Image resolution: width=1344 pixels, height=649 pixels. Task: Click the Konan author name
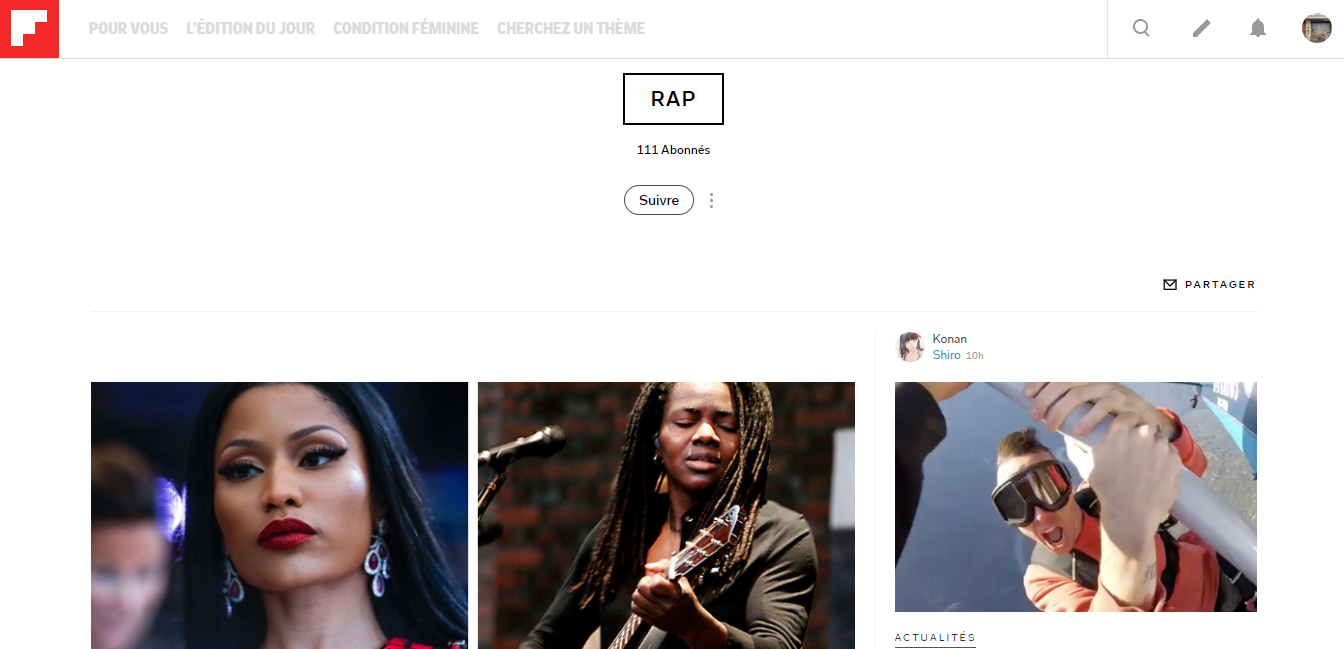point(949,339)
